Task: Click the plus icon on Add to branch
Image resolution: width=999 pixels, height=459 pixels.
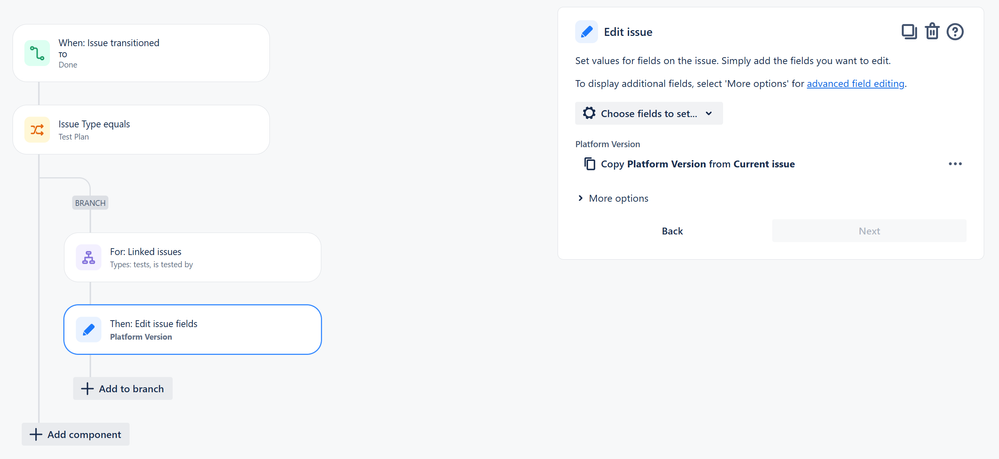Action: pos(87,389)
